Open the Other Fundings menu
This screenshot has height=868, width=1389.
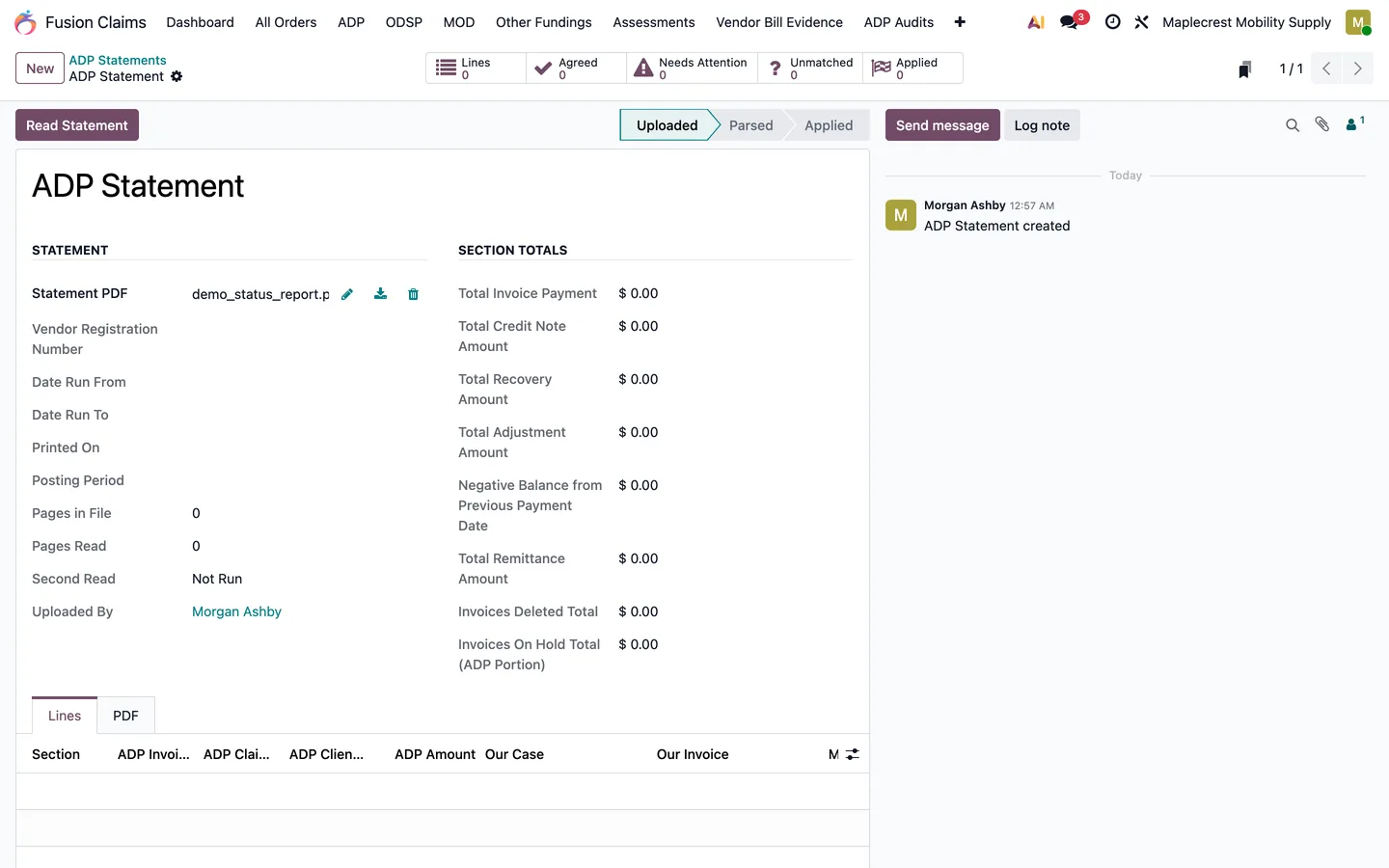[544, 22]
